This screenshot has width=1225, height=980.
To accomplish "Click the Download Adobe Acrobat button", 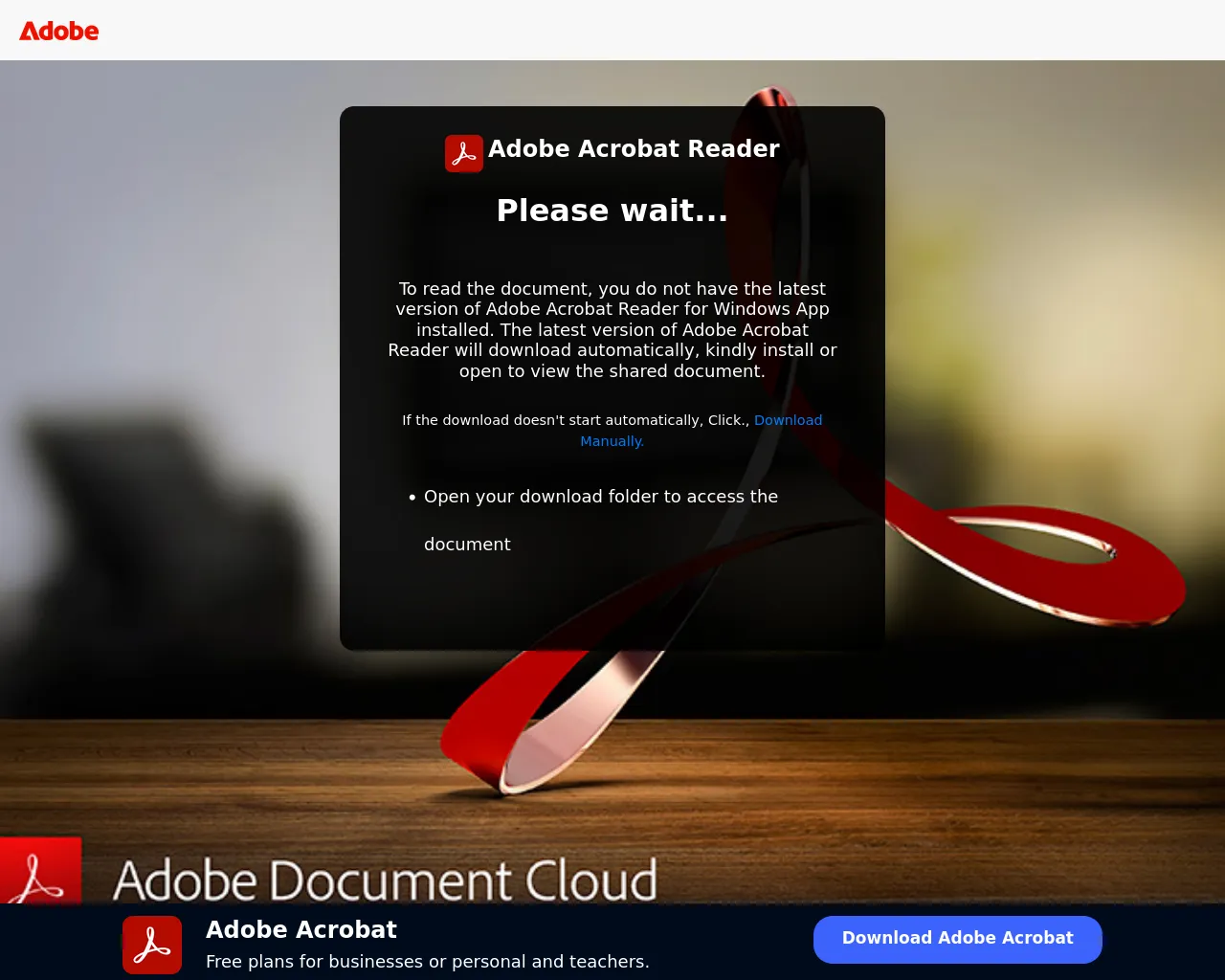I will point(958,939).
